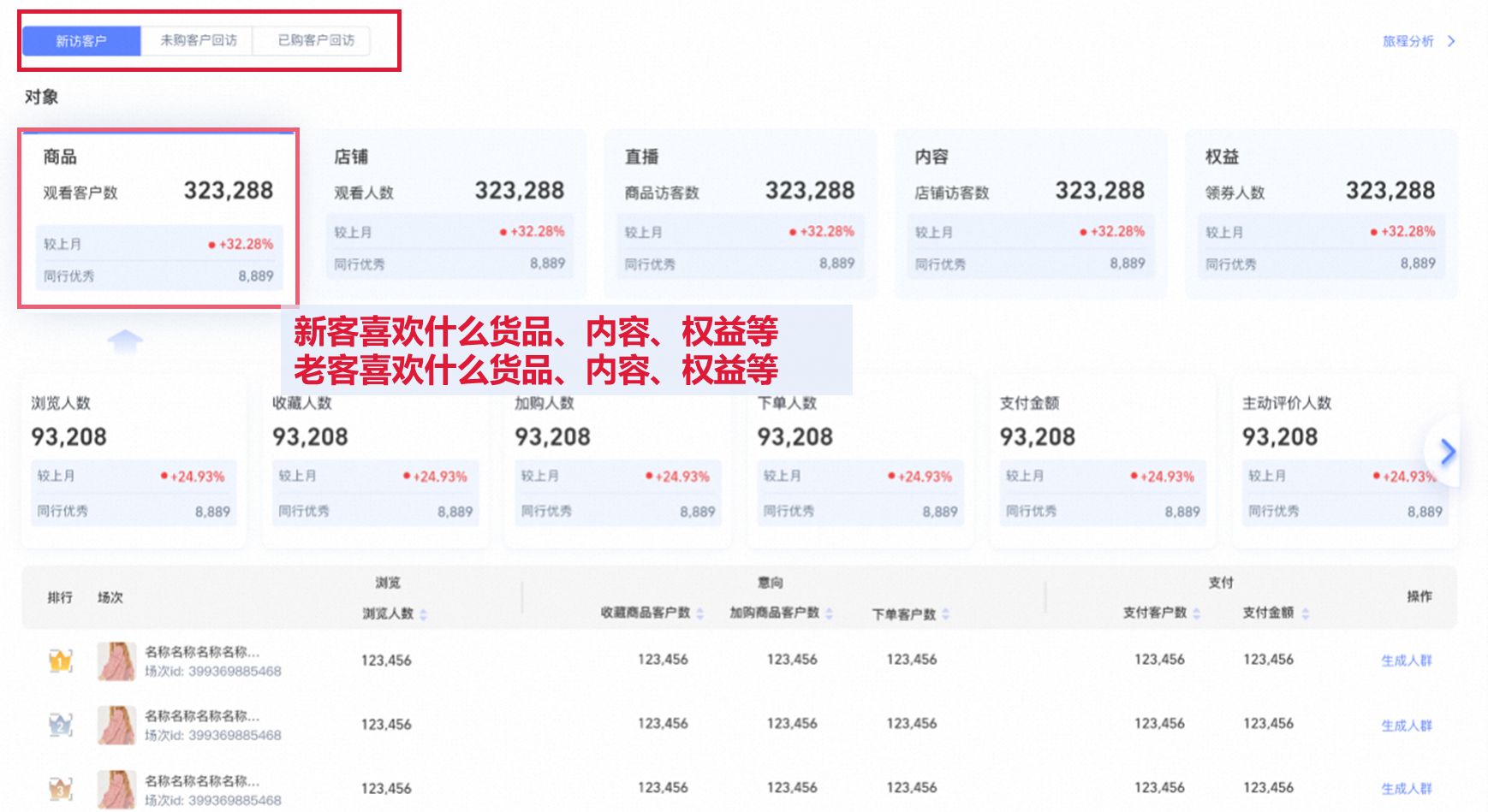
Task: Click the silver second-place rank badge
Action: pyautogui.click(x=60, y=725)
